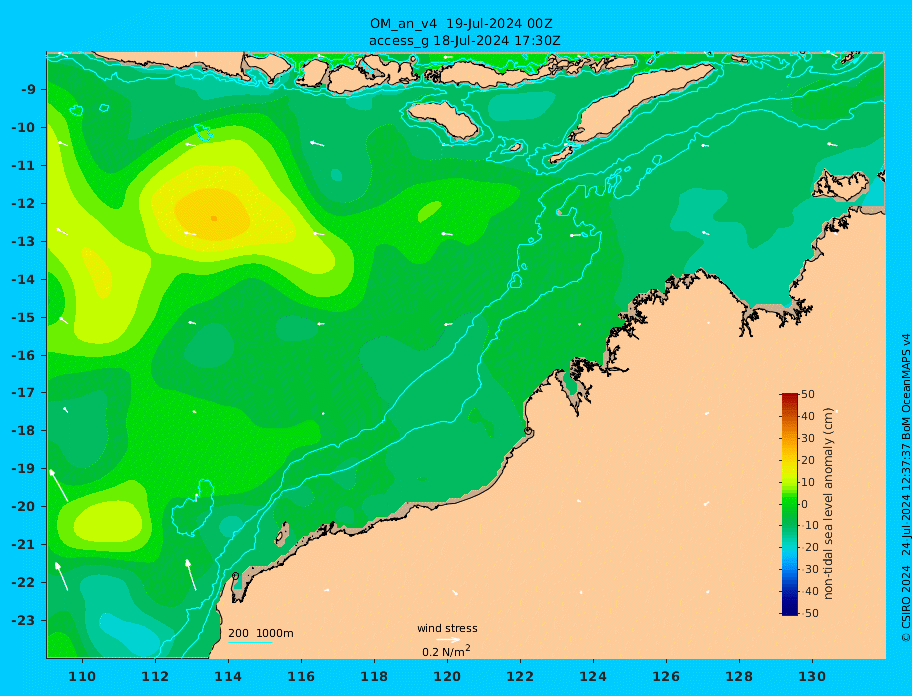
Task: Click latitude label -18
Action: point(24,430)
